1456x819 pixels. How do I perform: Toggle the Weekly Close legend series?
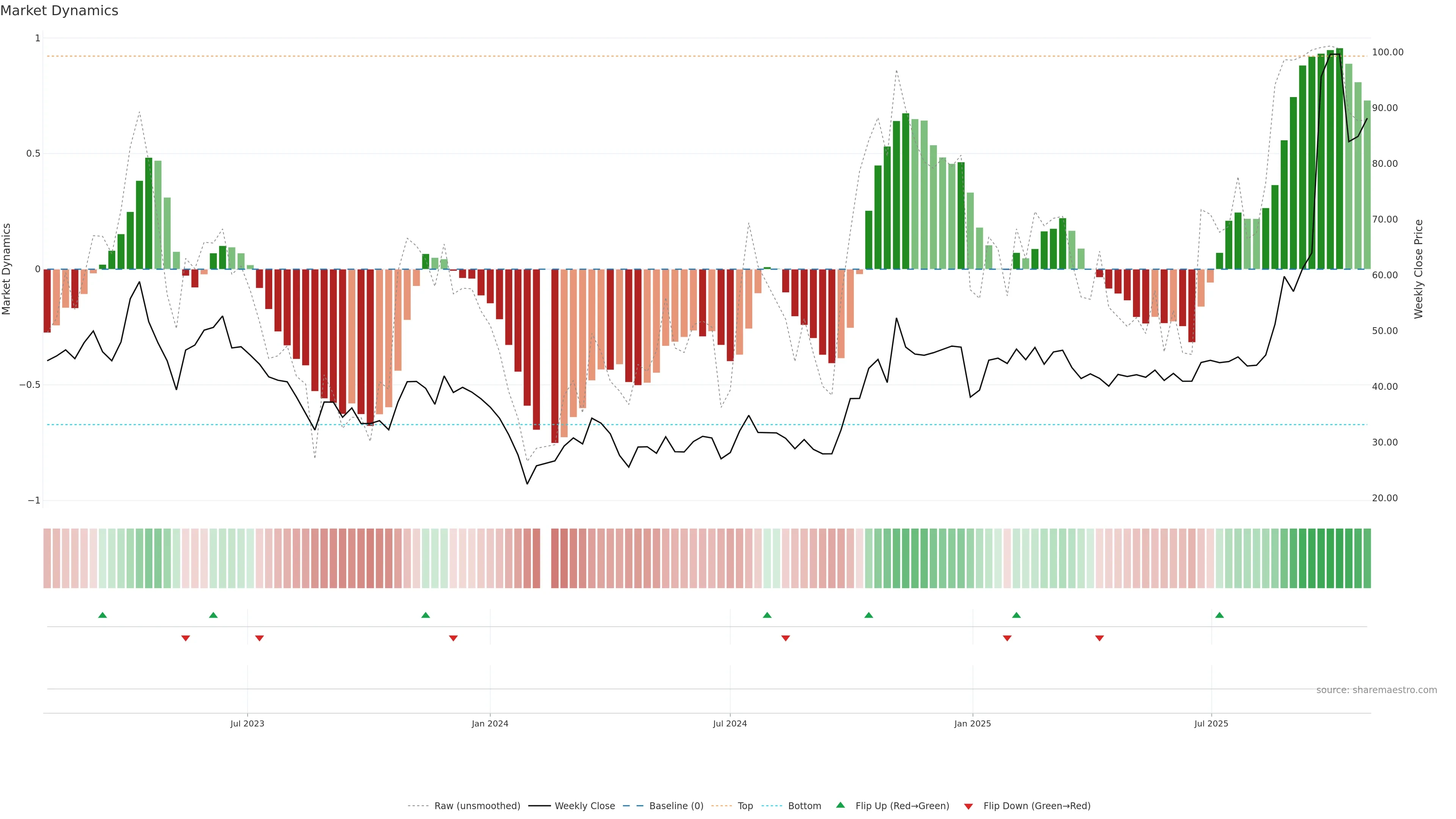[584, 806]
